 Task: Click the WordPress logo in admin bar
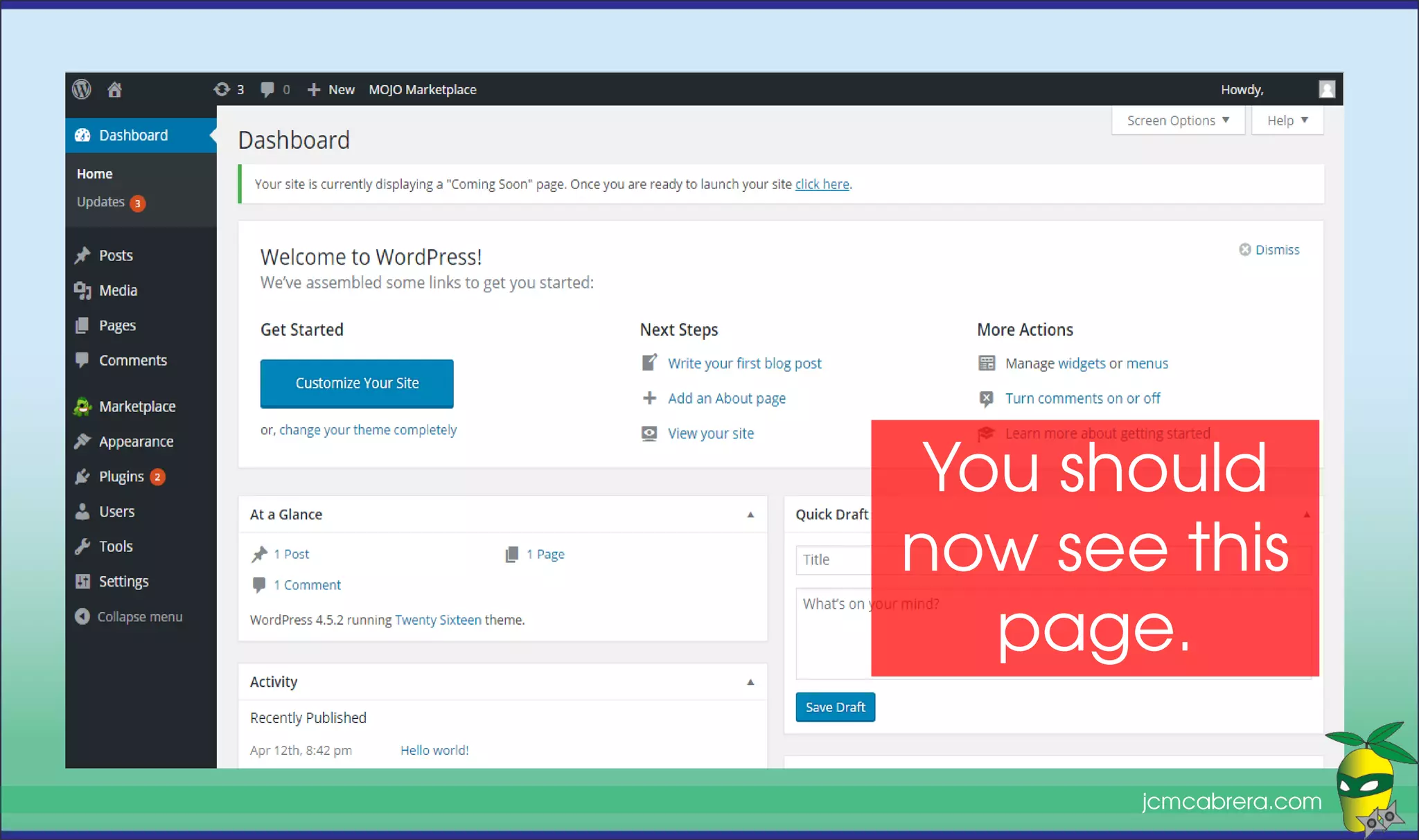click(82, 89)
